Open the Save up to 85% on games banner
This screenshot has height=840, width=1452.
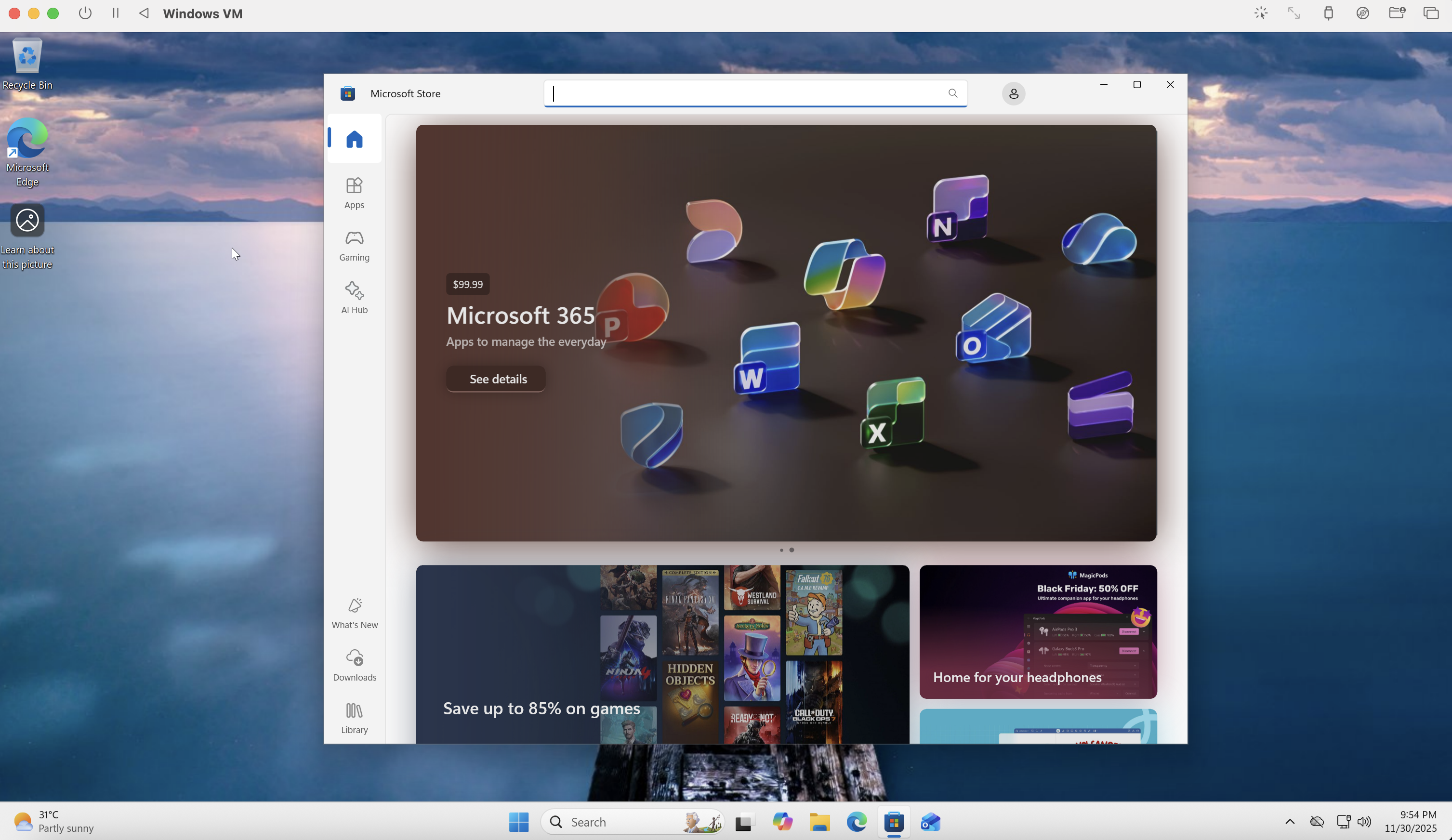[x=662, y=654]
